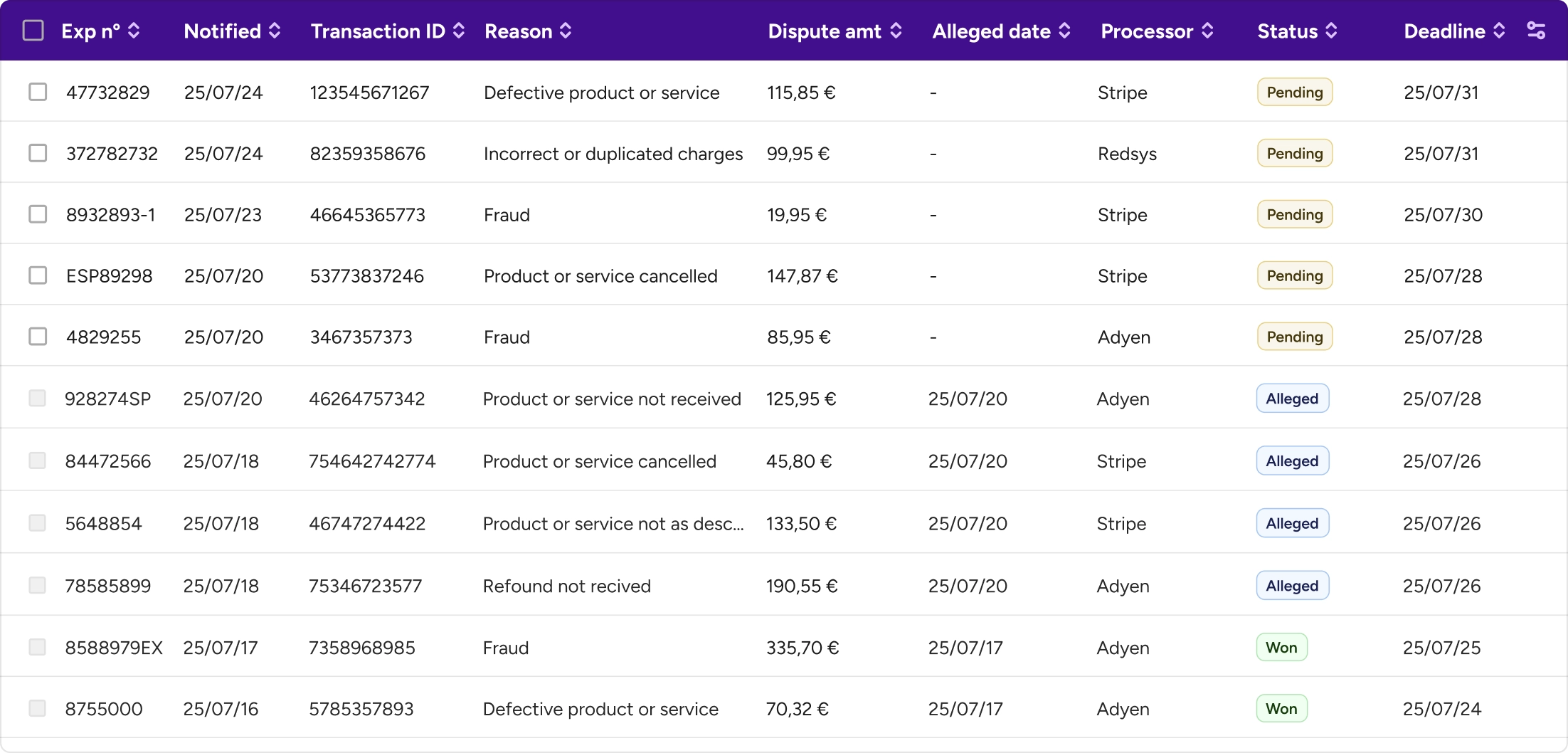The height and width of the screenshot is (753, 1568).
Task: Sort by Processor column
Action: 1207,31
